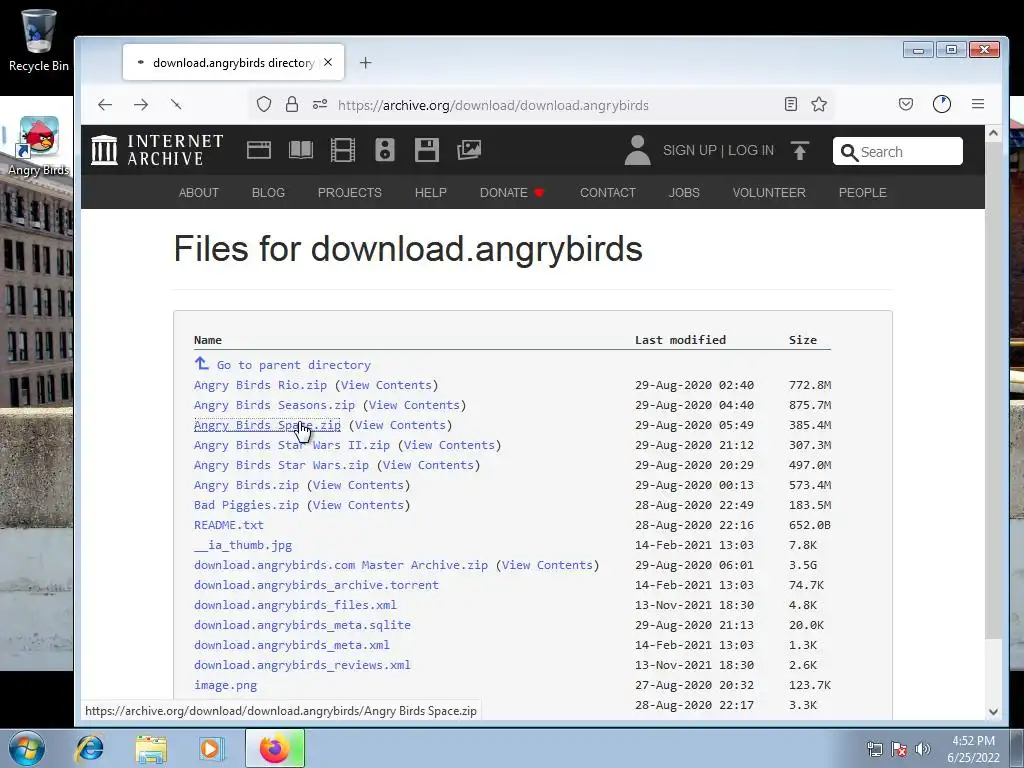Open the HELP menu item

click(430, 193)
